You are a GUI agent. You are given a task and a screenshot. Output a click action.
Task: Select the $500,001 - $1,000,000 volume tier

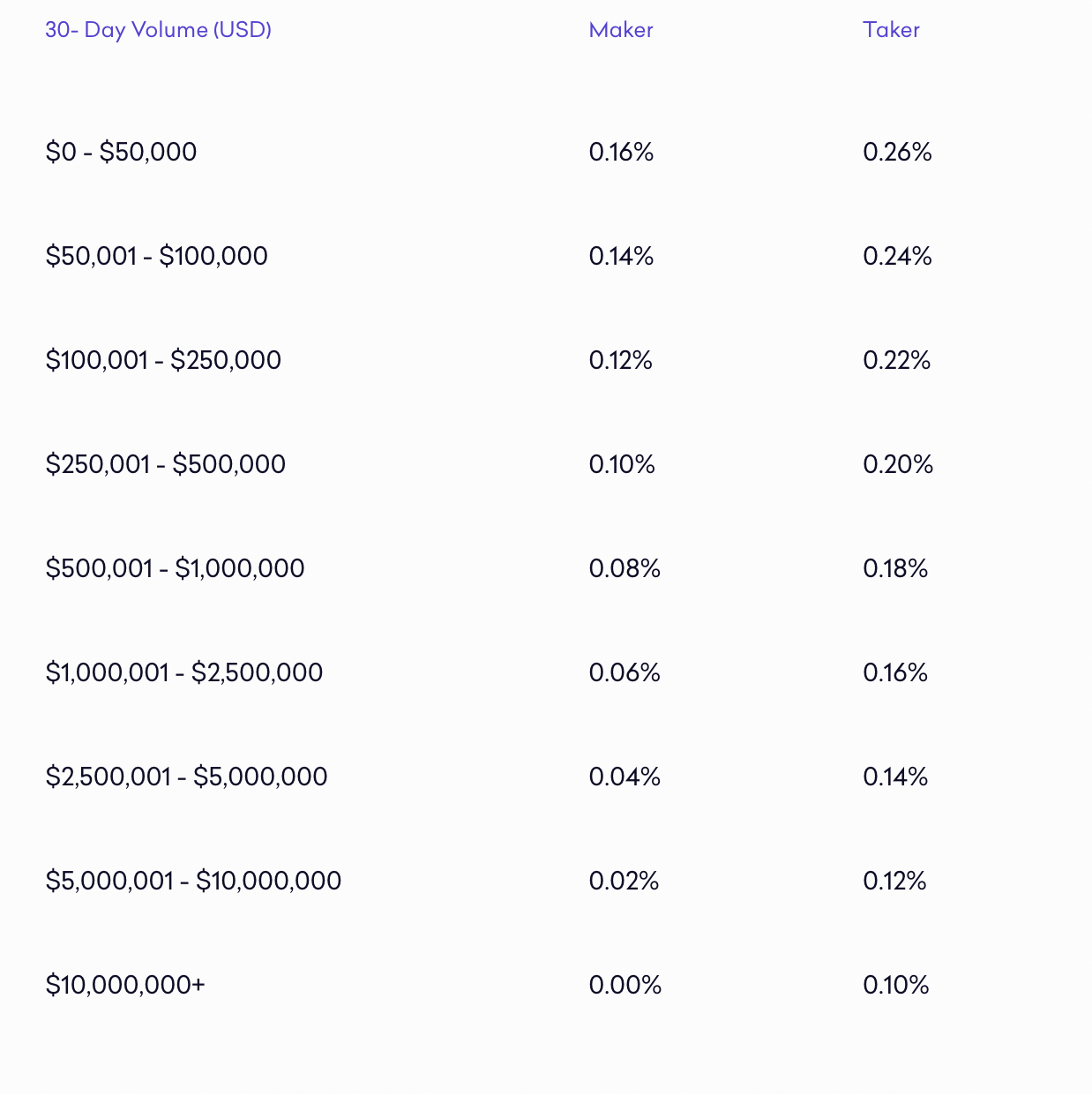coord(175,568)
